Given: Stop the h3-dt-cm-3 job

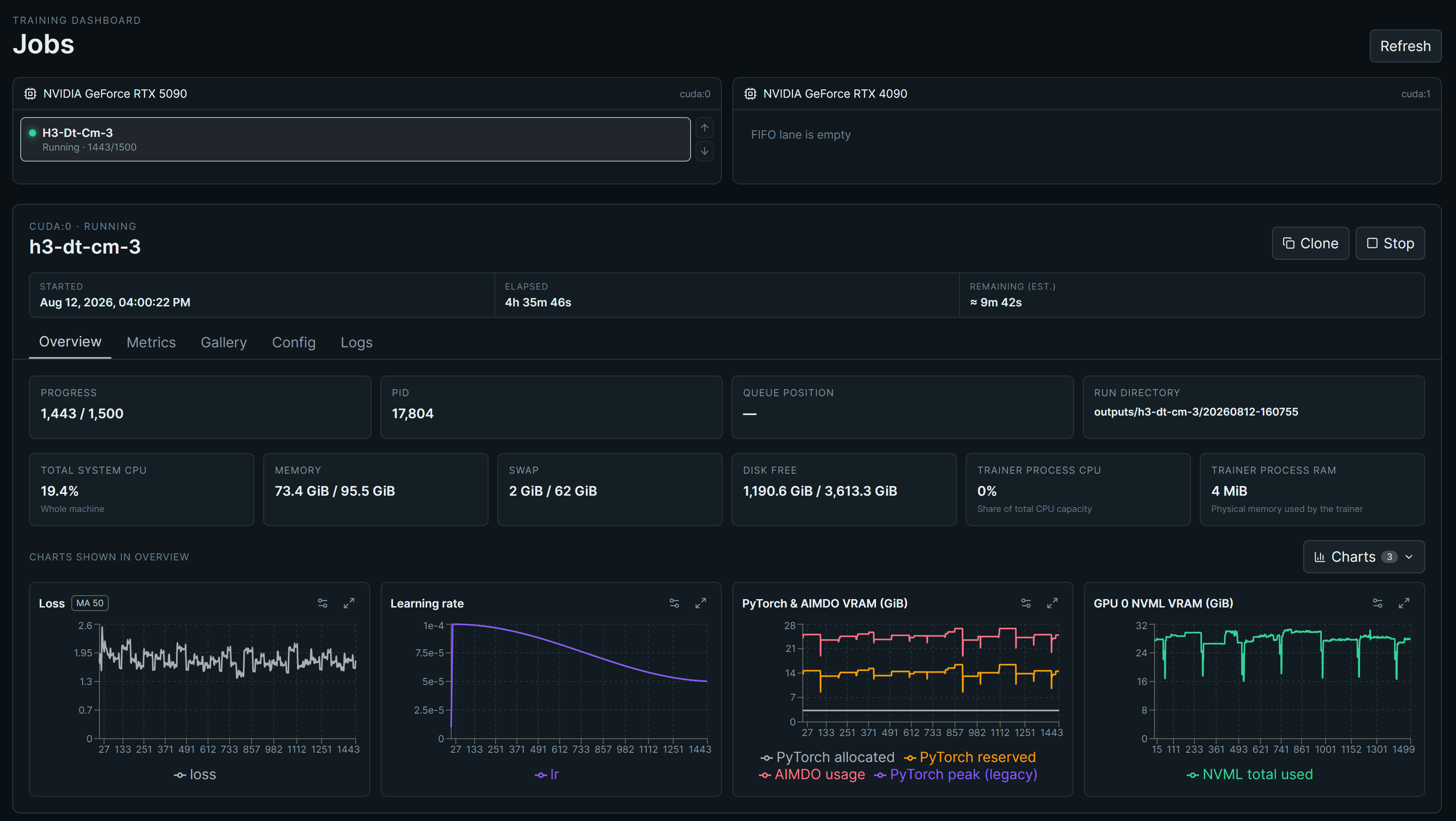Looking at the screenshot, I should point(1390,243).
